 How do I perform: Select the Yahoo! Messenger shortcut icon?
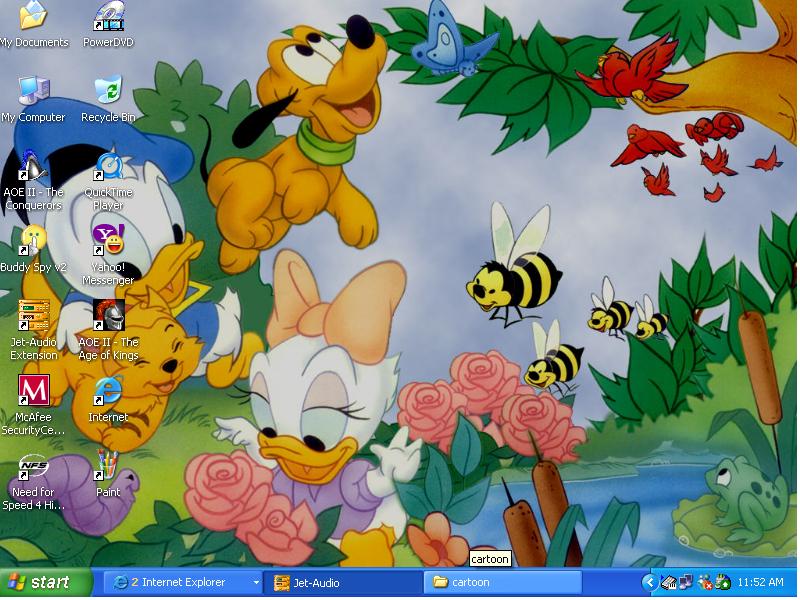click(x=108, y=255)
